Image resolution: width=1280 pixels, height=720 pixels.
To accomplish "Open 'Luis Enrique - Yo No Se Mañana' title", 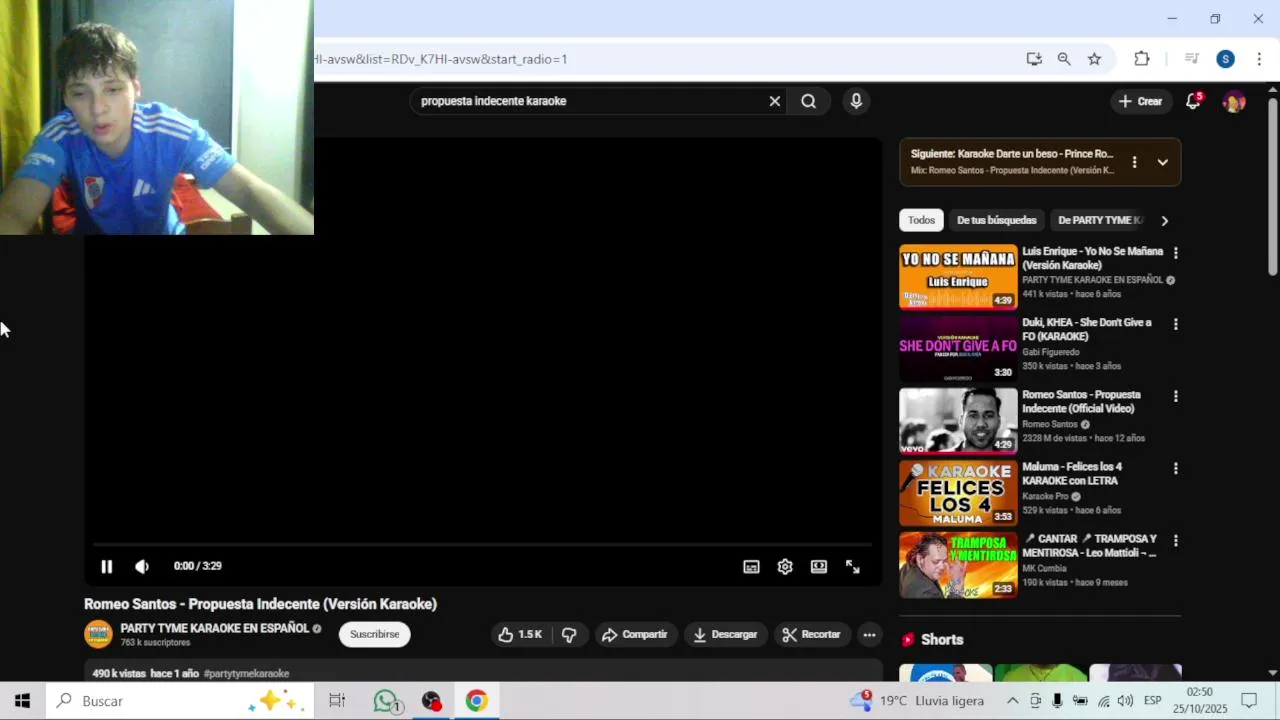I will pos(1092,258).
